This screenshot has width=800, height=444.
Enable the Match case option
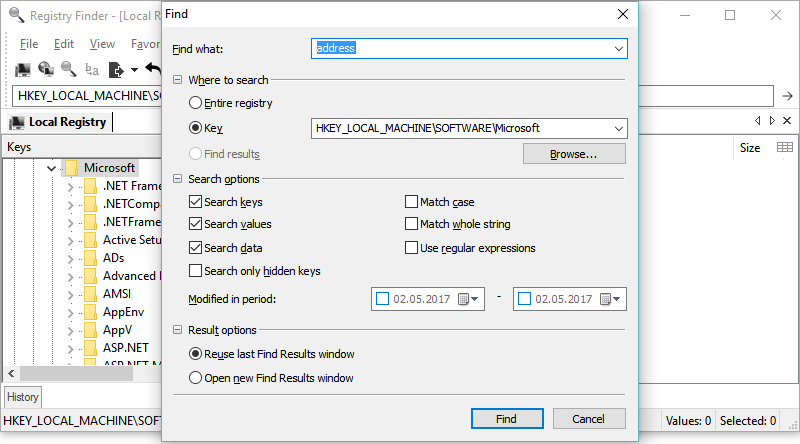pyautogui.click(x=411, y=202)
